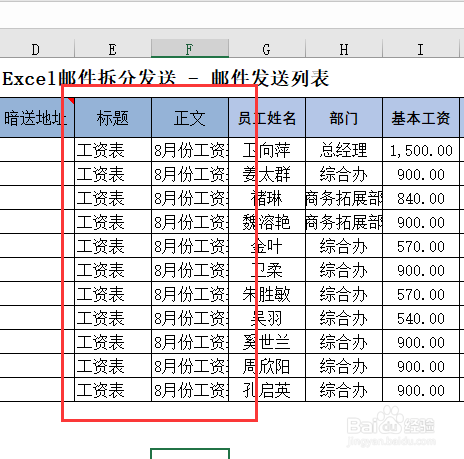Select employee name cell 褚琳
Screen dimensions: 464x459
[x=267, y=198]
